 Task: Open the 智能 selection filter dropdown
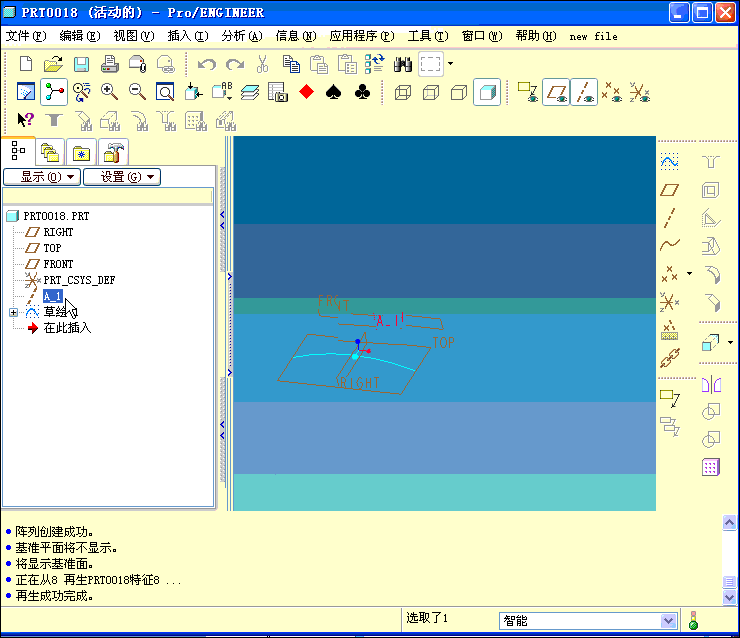tap(667, 621)
